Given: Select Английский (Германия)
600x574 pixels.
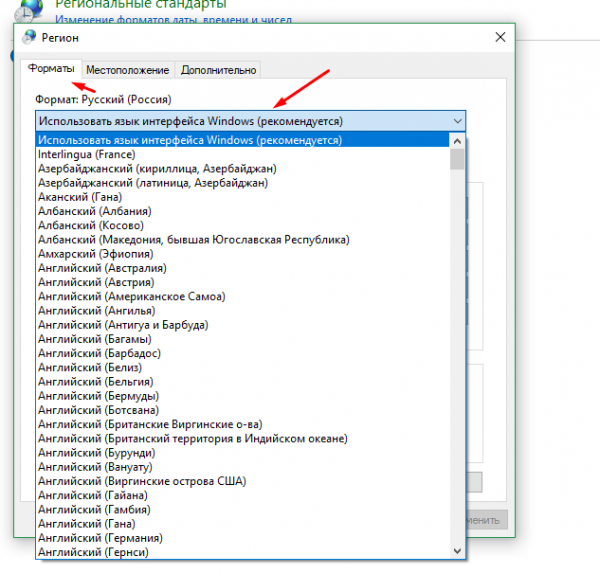Looking at the screenshot, I should pos(243,538).
